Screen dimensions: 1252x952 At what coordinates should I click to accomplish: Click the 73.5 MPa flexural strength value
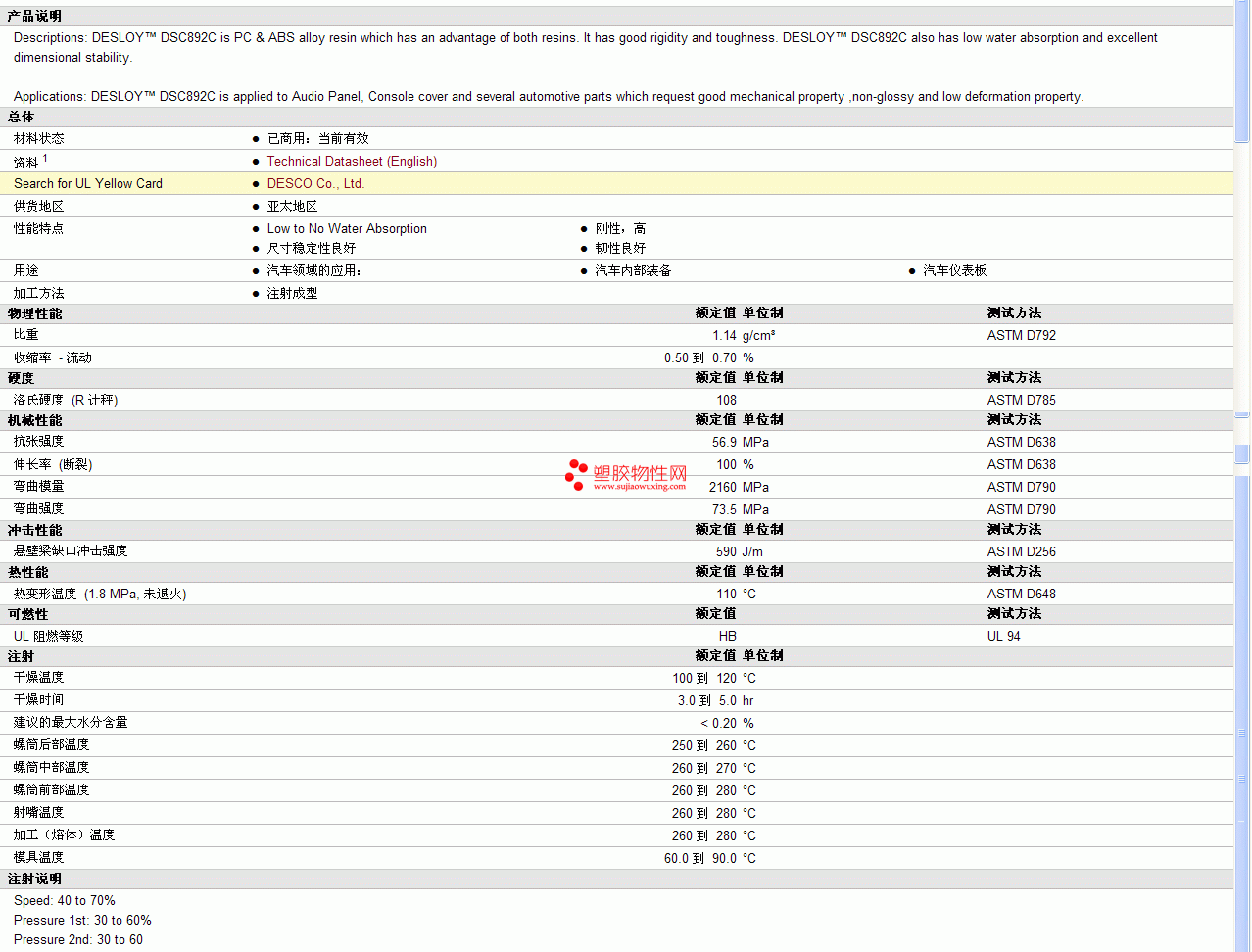pyautogui.click(x=741, y=510)
